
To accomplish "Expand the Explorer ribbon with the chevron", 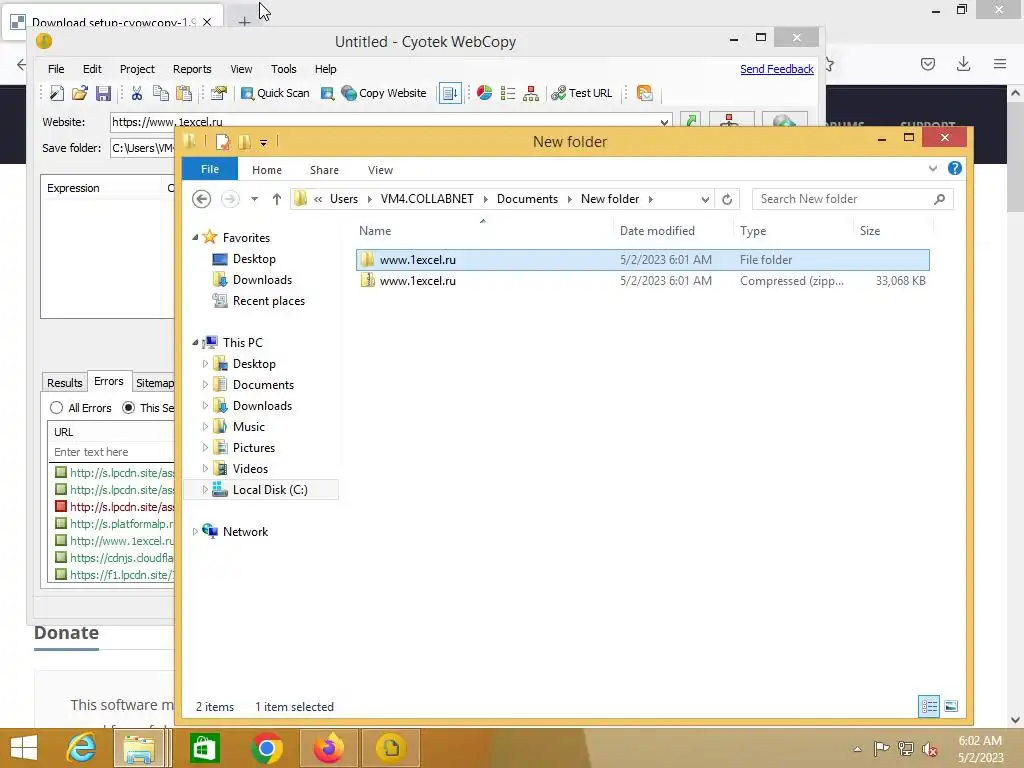I will tap(933, 168).
